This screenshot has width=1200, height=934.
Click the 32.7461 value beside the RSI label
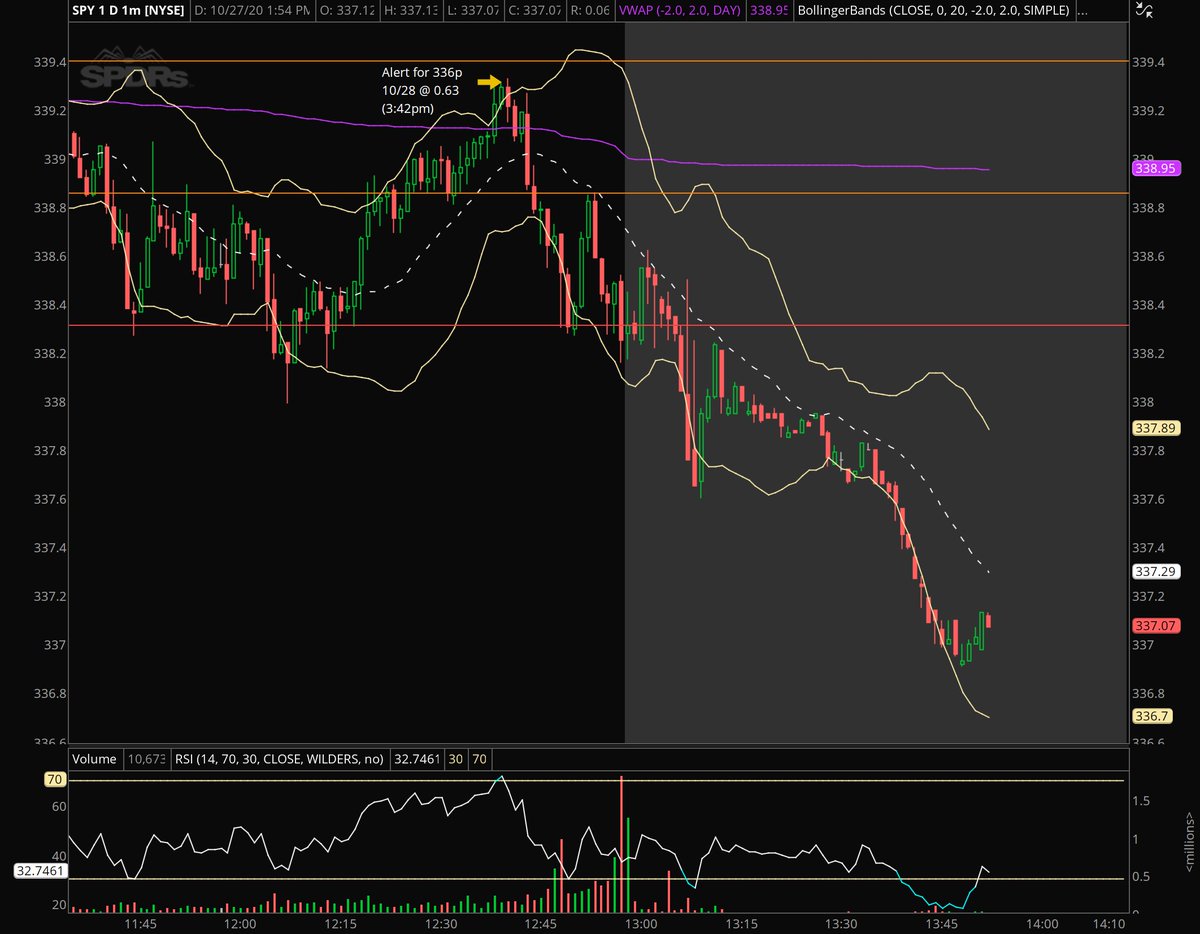click(x=416, y=759)
